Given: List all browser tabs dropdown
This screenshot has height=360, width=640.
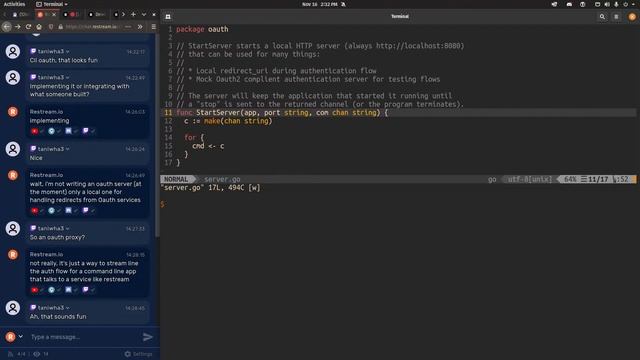Looking at the screenshot, I should tap(144, 14).
